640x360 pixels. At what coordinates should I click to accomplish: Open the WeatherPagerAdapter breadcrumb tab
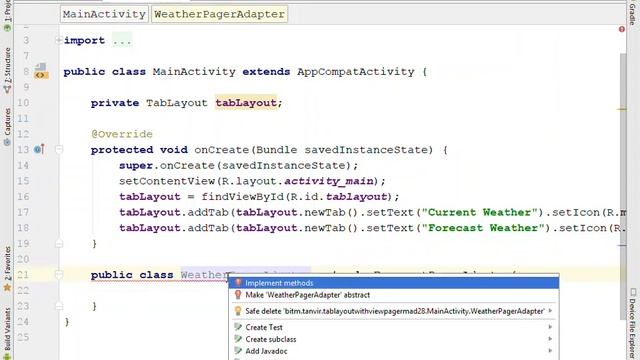(219, 14)
